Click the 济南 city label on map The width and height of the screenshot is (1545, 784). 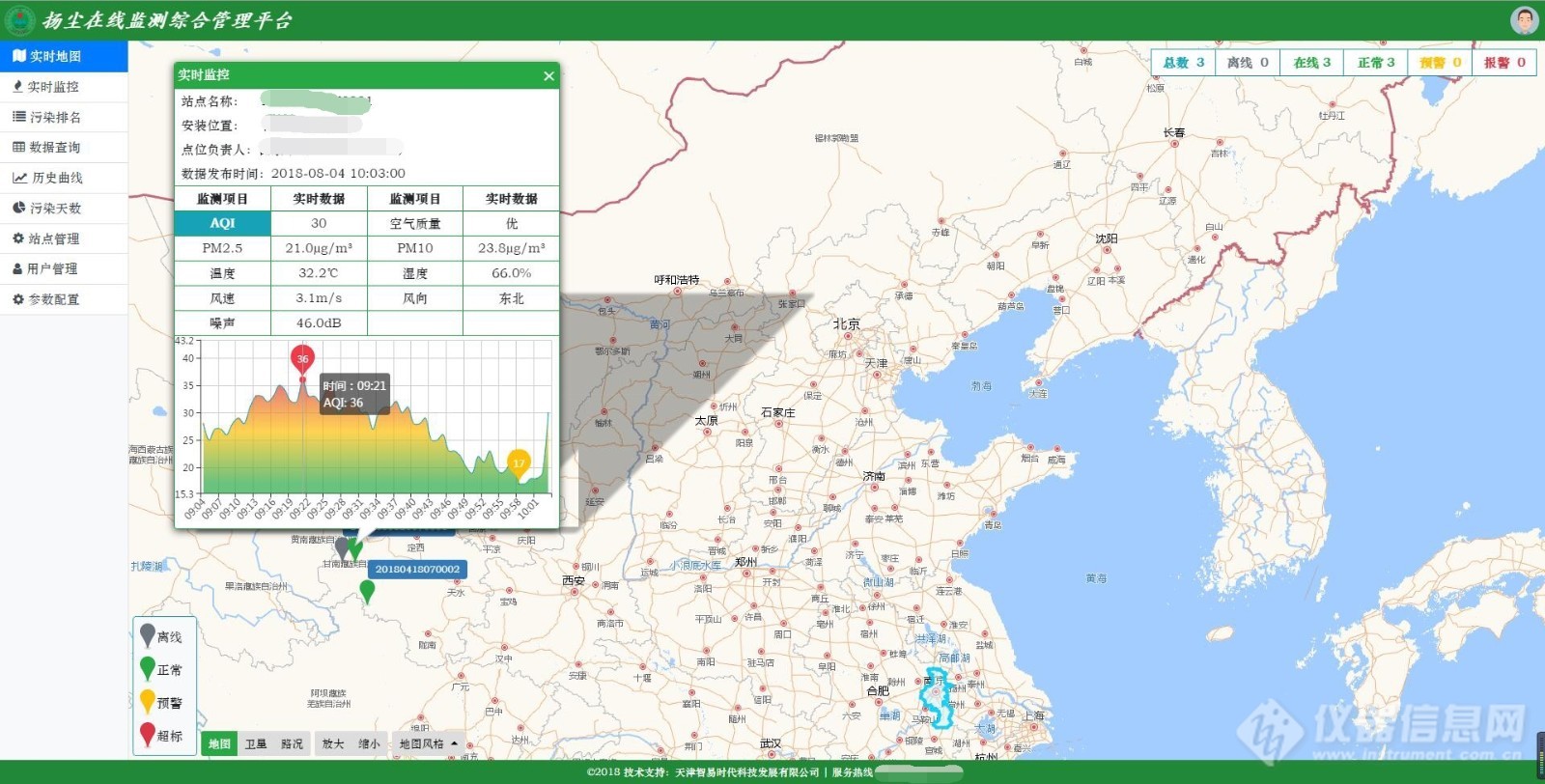[874, 477]
